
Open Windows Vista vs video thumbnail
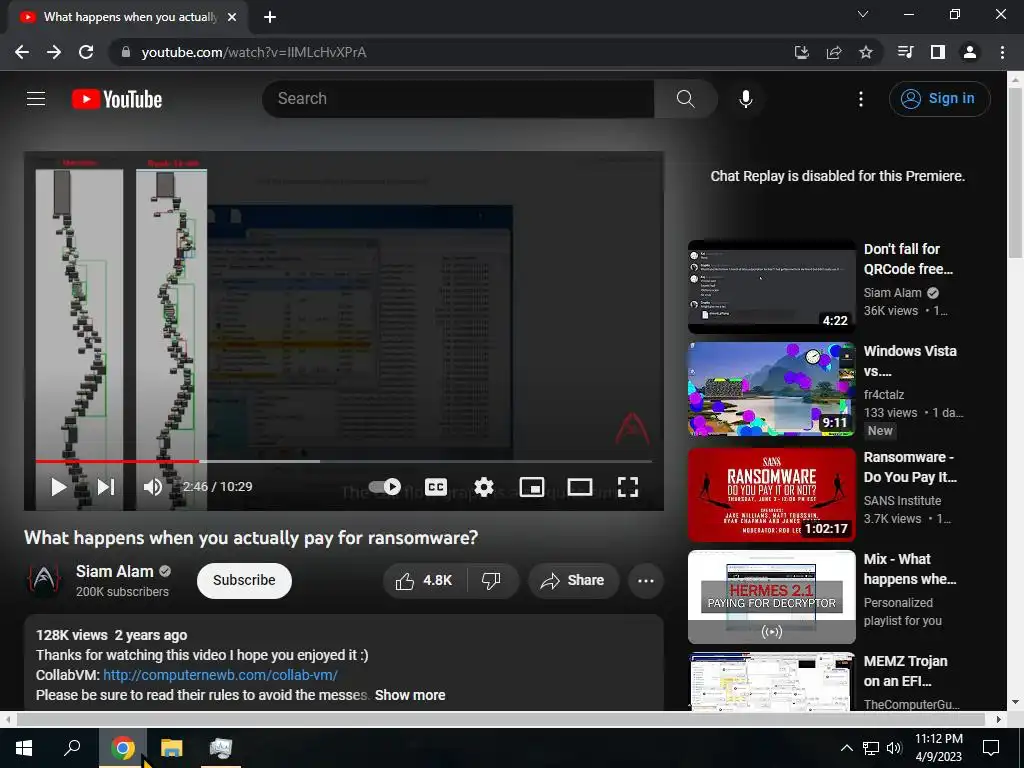point(772,389)
